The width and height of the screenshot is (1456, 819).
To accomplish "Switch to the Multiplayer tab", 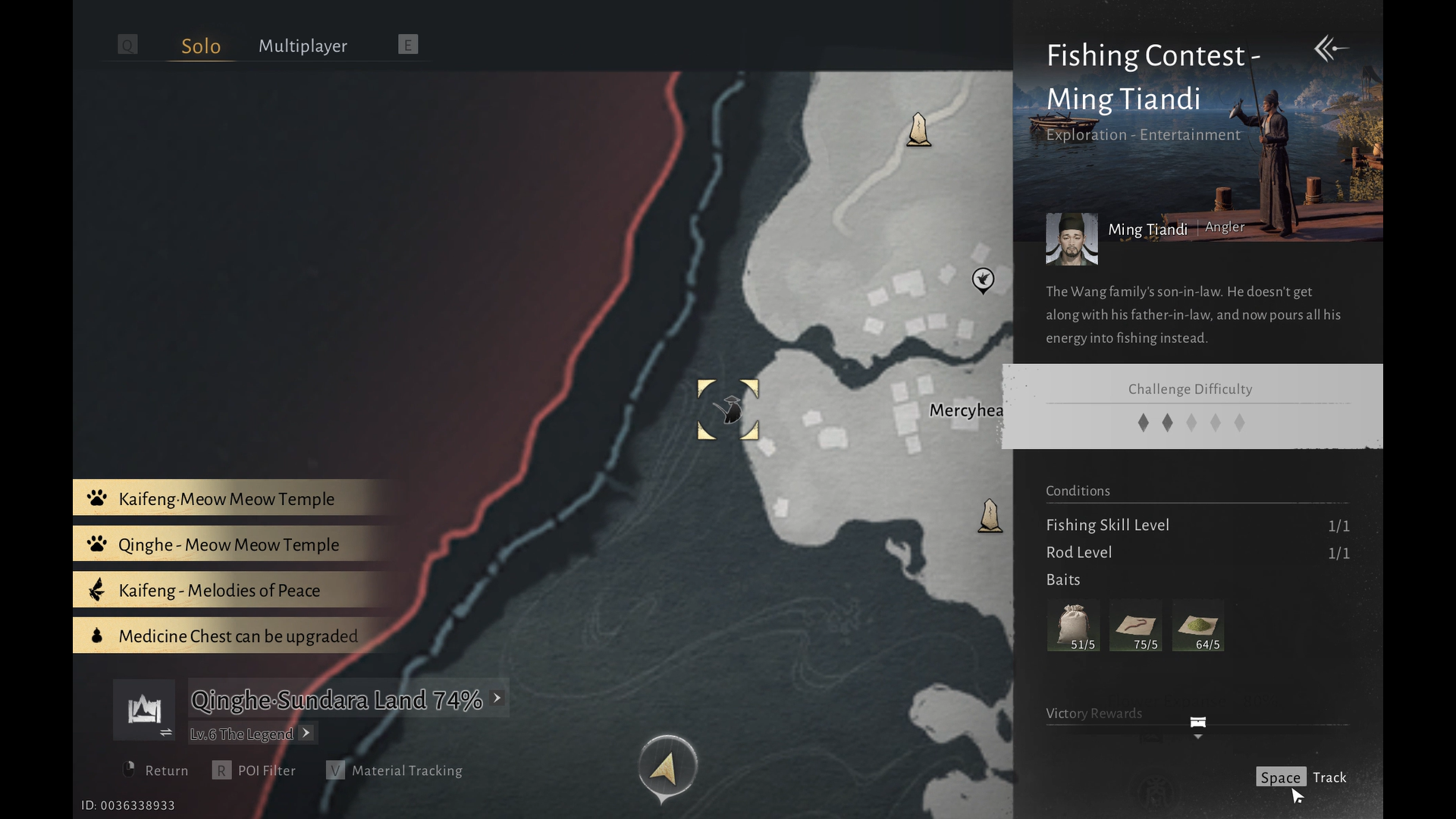I will coord(303,45).
